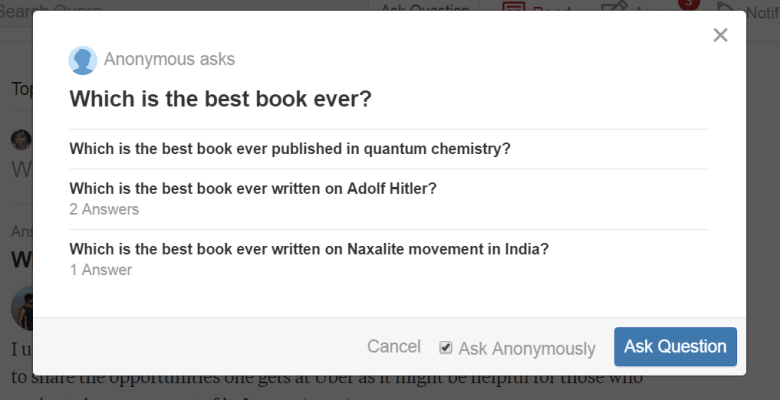Click the Ask Anonymously label text
This screenshot has width=780, height=400.
tap(527, 349)
